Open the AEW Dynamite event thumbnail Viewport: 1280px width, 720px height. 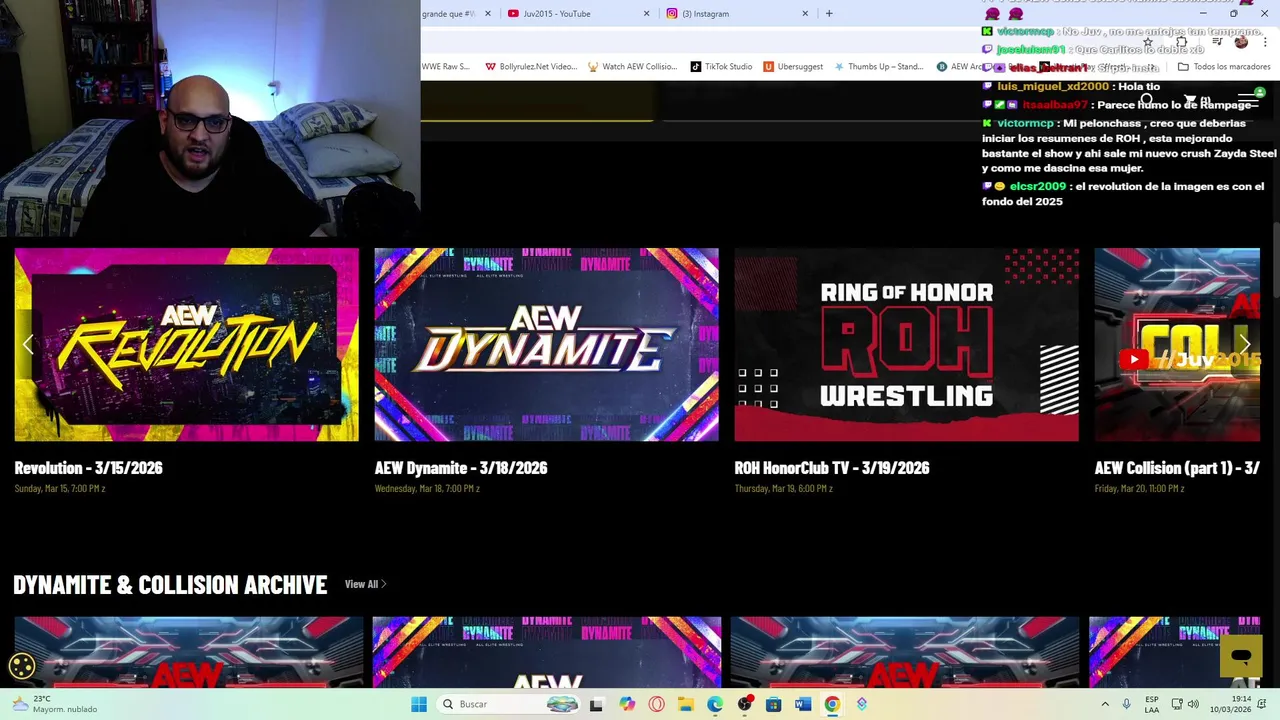546,345
